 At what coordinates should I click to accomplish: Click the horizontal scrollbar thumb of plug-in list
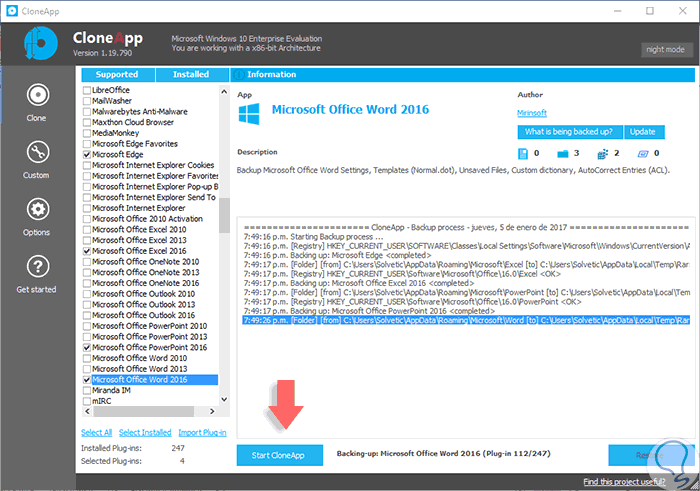tap(143, 411)
